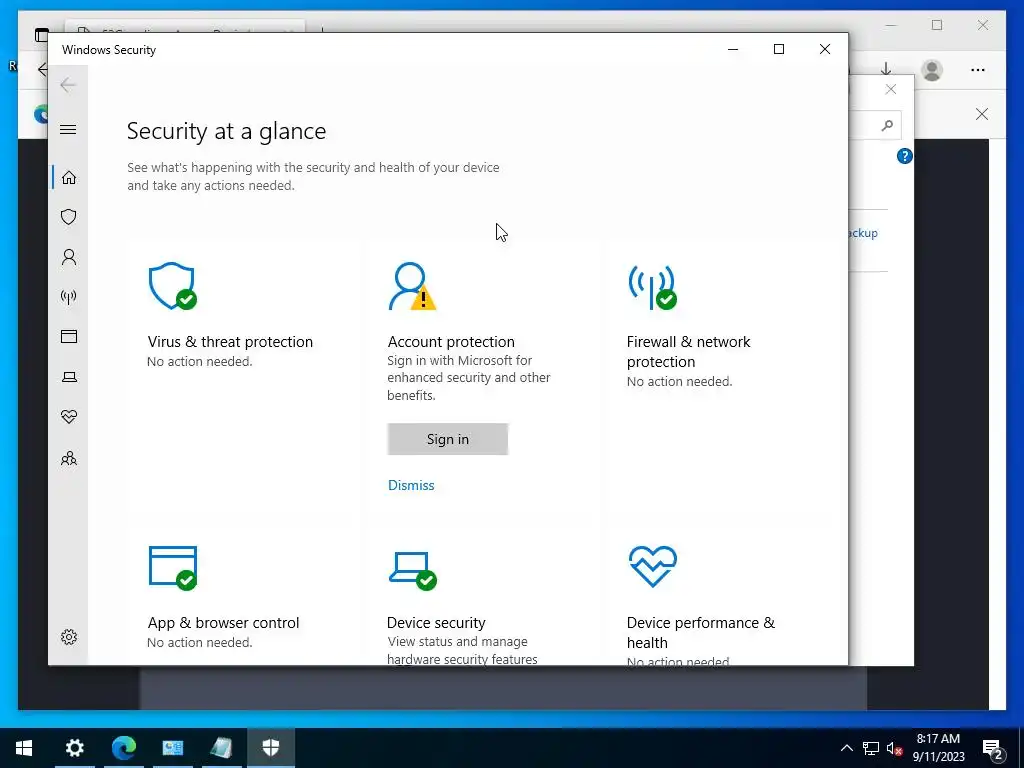The width and height of the screenshot is (1024, 768).
Task: Open Firewall & network protection heading
Action: (688, 351)
